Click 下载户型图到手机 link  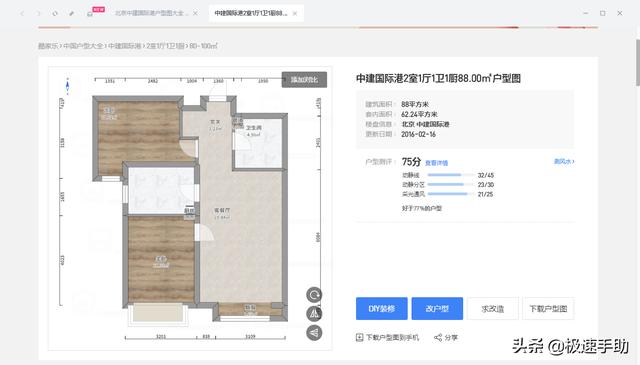pos(392,337)
